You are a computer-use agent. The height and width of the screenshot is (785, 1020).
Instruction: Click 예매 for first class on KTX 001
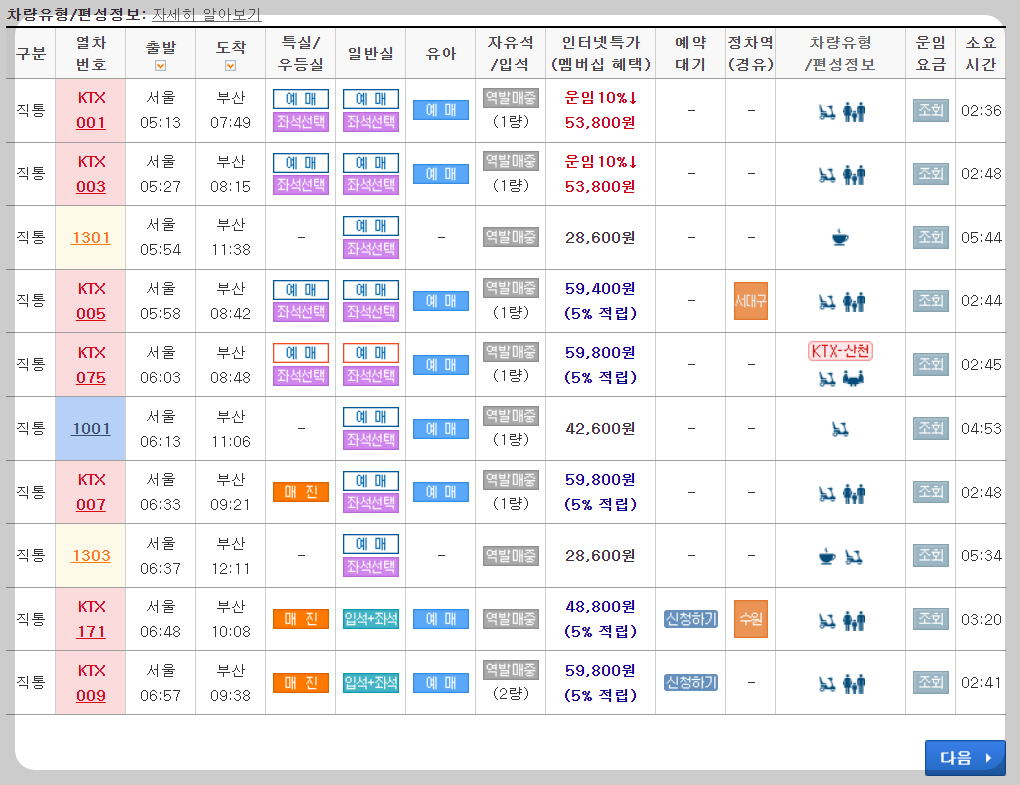coord(299,99)
